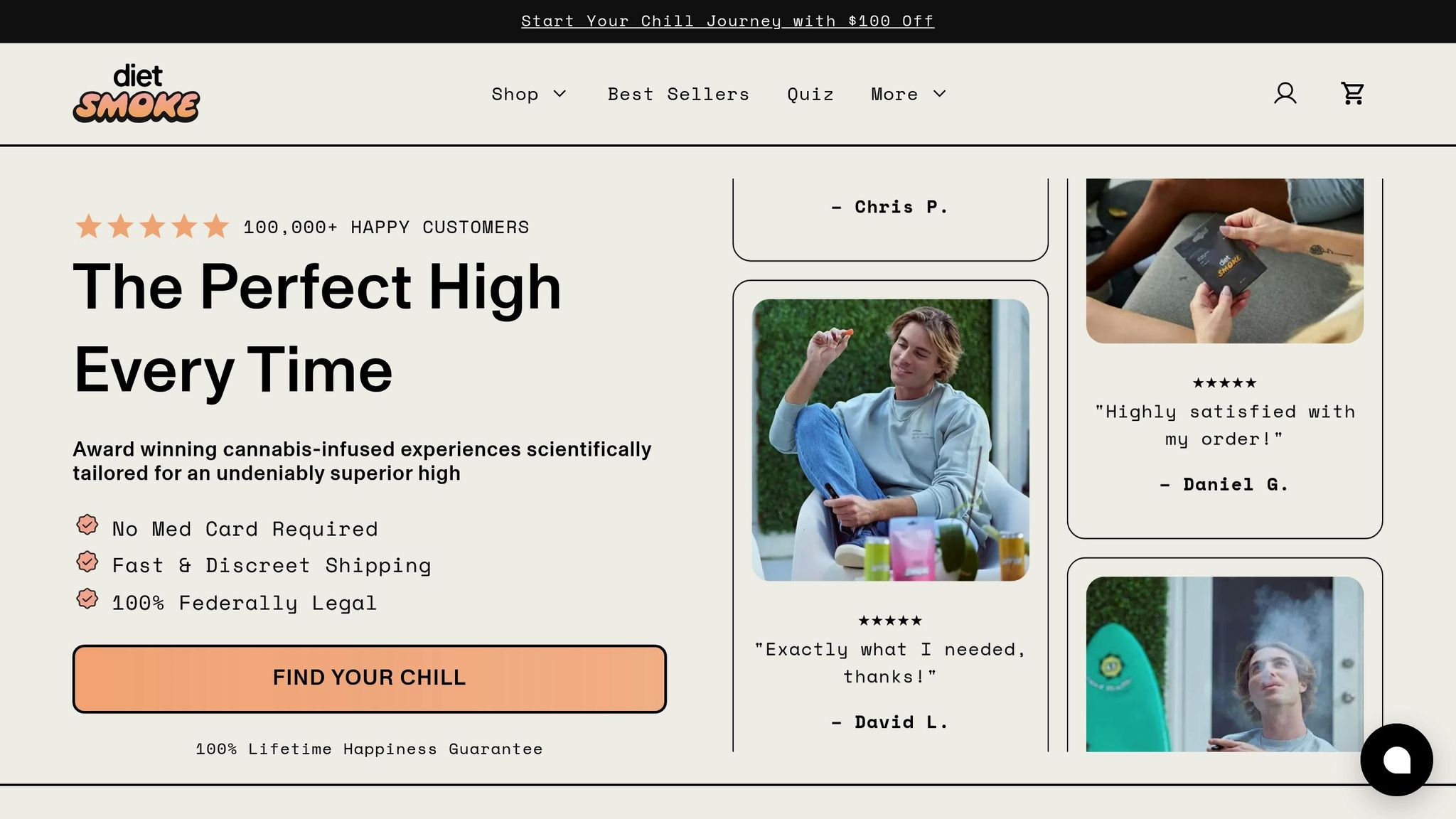
Task: Open David L.'s review photo of man on chair
Action: (890, 440)
